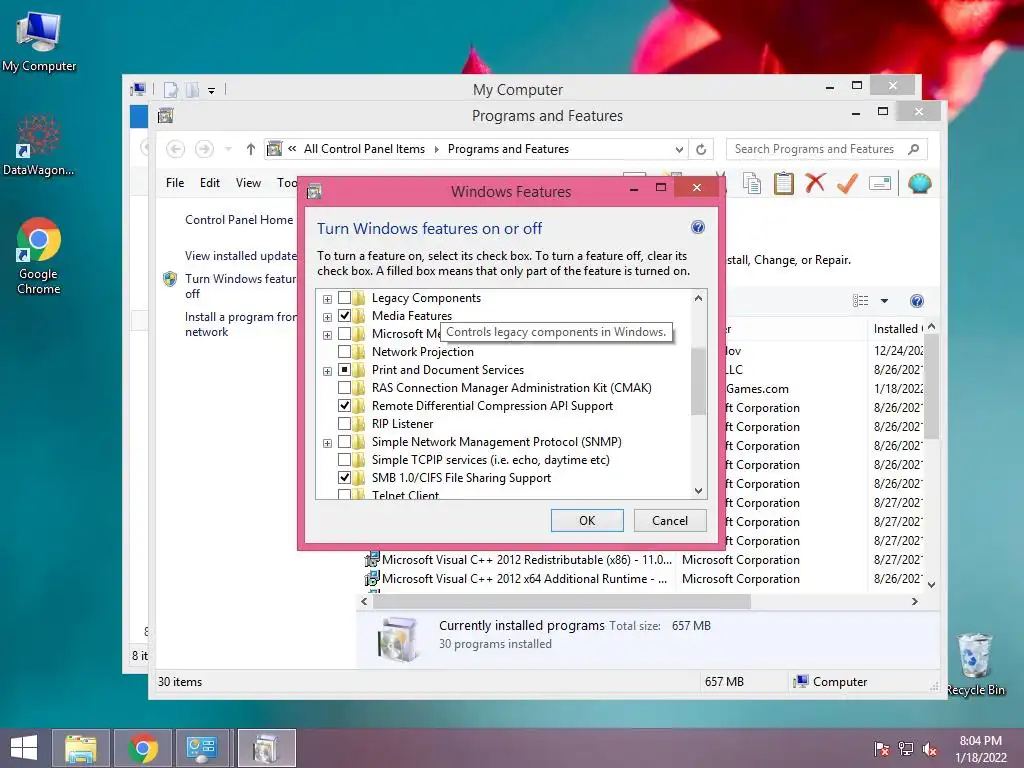Click the blue shell icon in toolbar
This screenshot has height=768, width=1024.
click(x=919, y=184)
